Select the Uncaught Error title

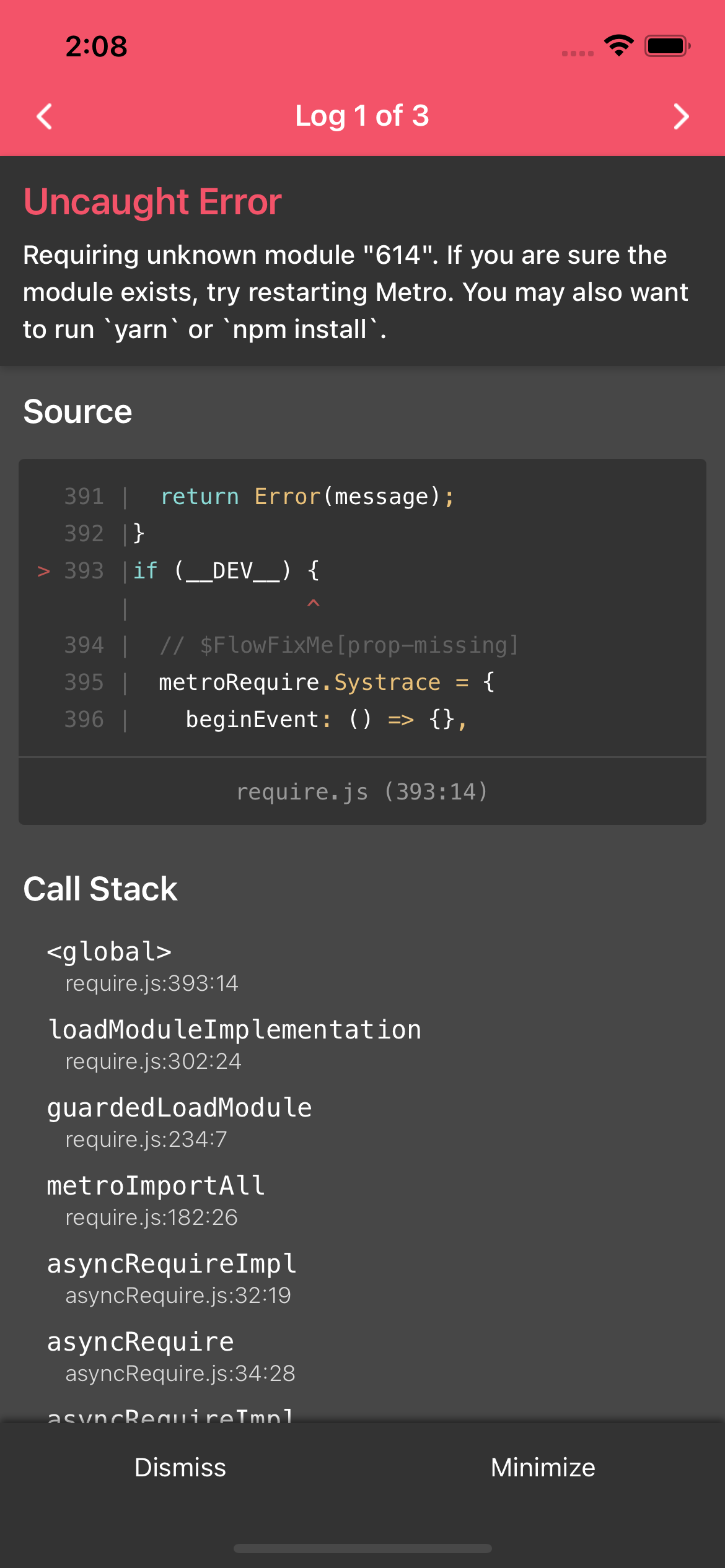[x=152, y=201]
